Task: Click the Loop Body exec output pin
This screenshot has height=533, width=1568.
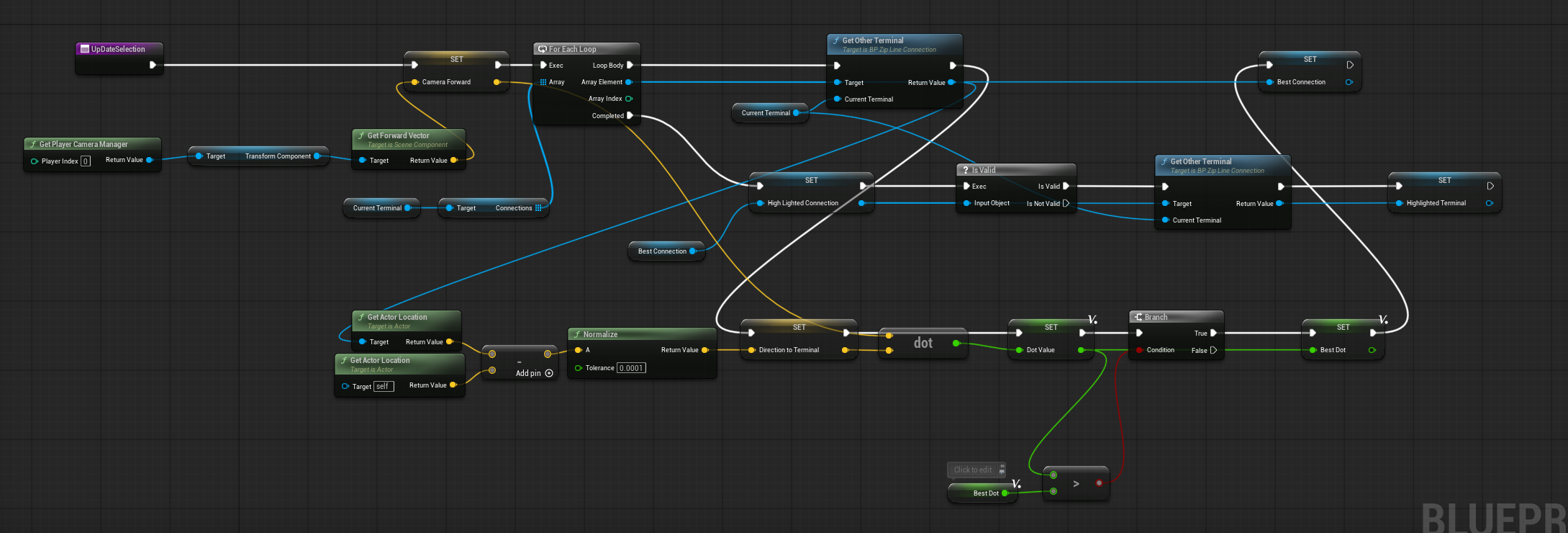Action: [x=630, y=65]
